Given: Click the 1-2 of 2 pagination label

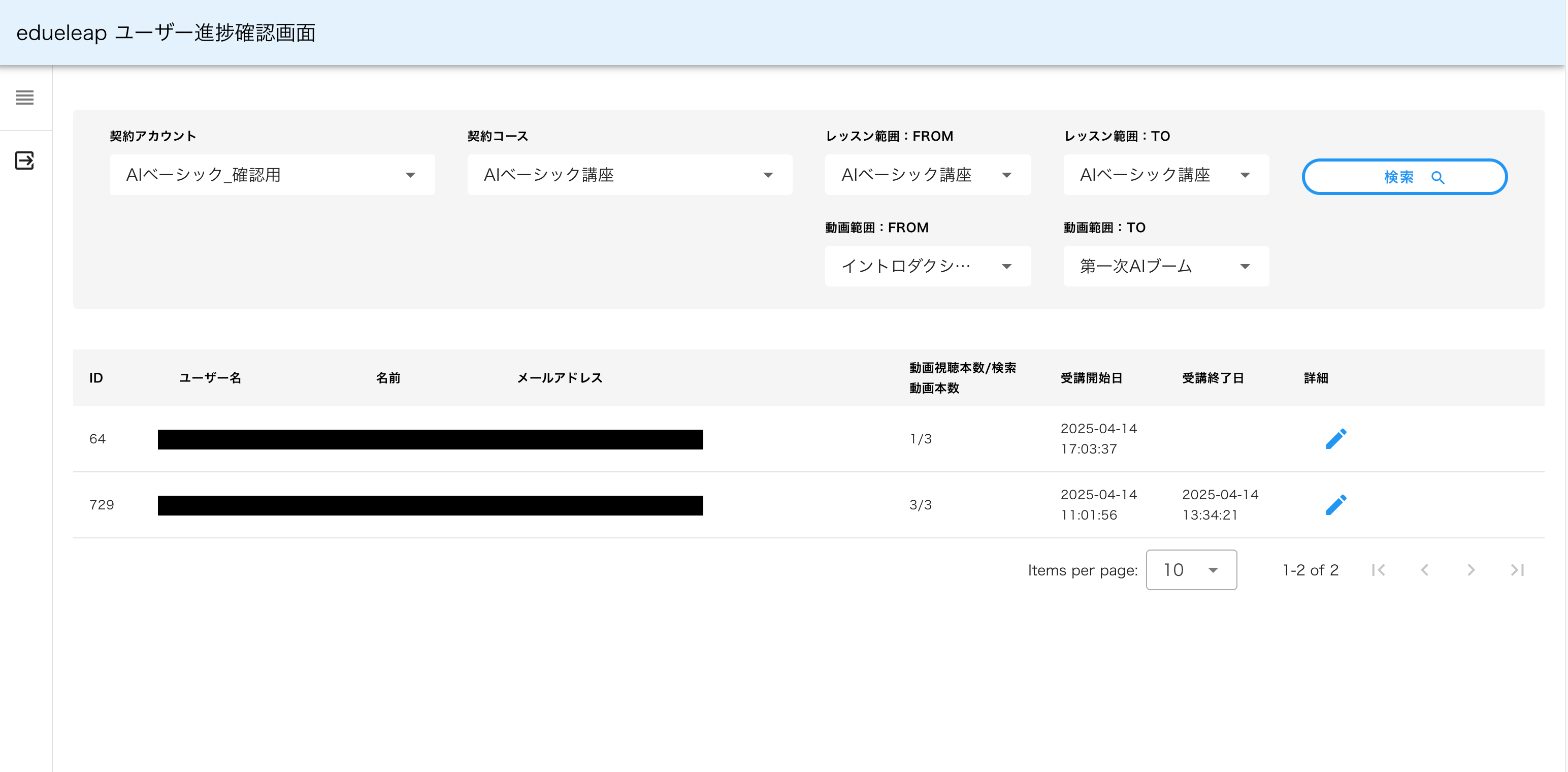Looking at the screenshot, I should [1311, 570].
